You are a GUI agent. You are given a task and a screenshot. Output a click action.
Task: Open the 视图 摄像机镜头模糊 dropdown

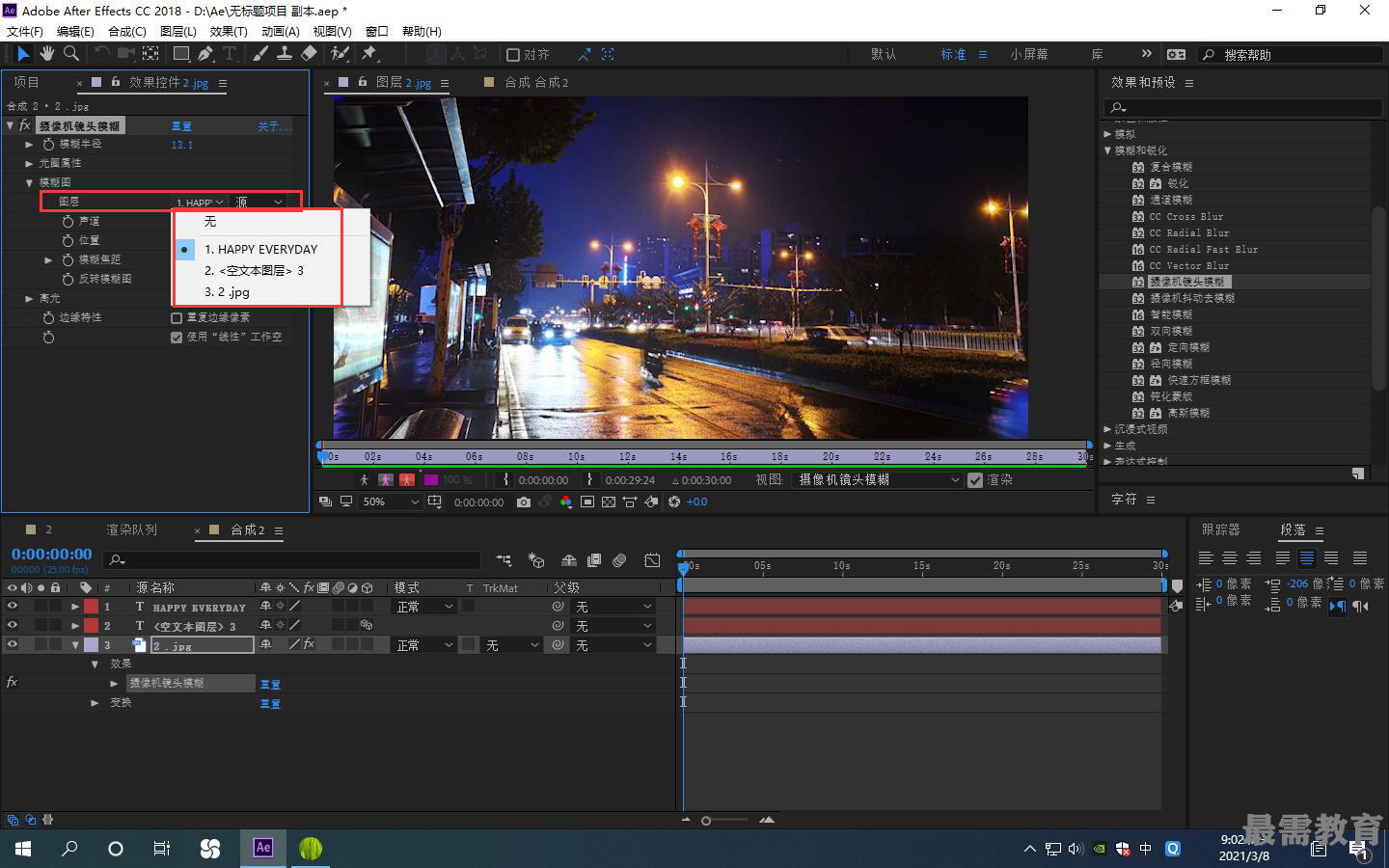[878, 479]
